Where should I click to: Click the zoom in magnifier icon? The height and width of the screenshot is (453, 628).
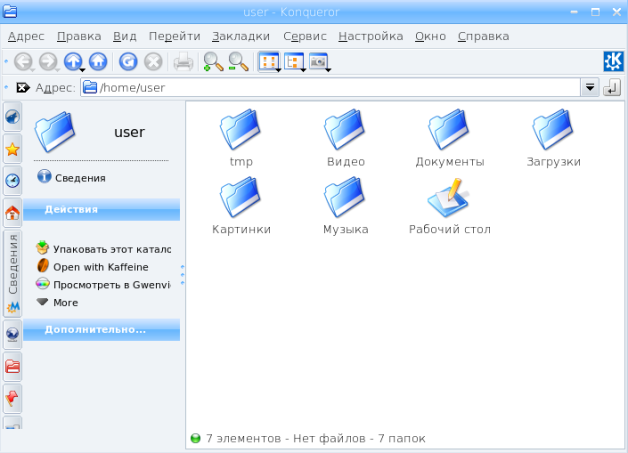point(213,62)
